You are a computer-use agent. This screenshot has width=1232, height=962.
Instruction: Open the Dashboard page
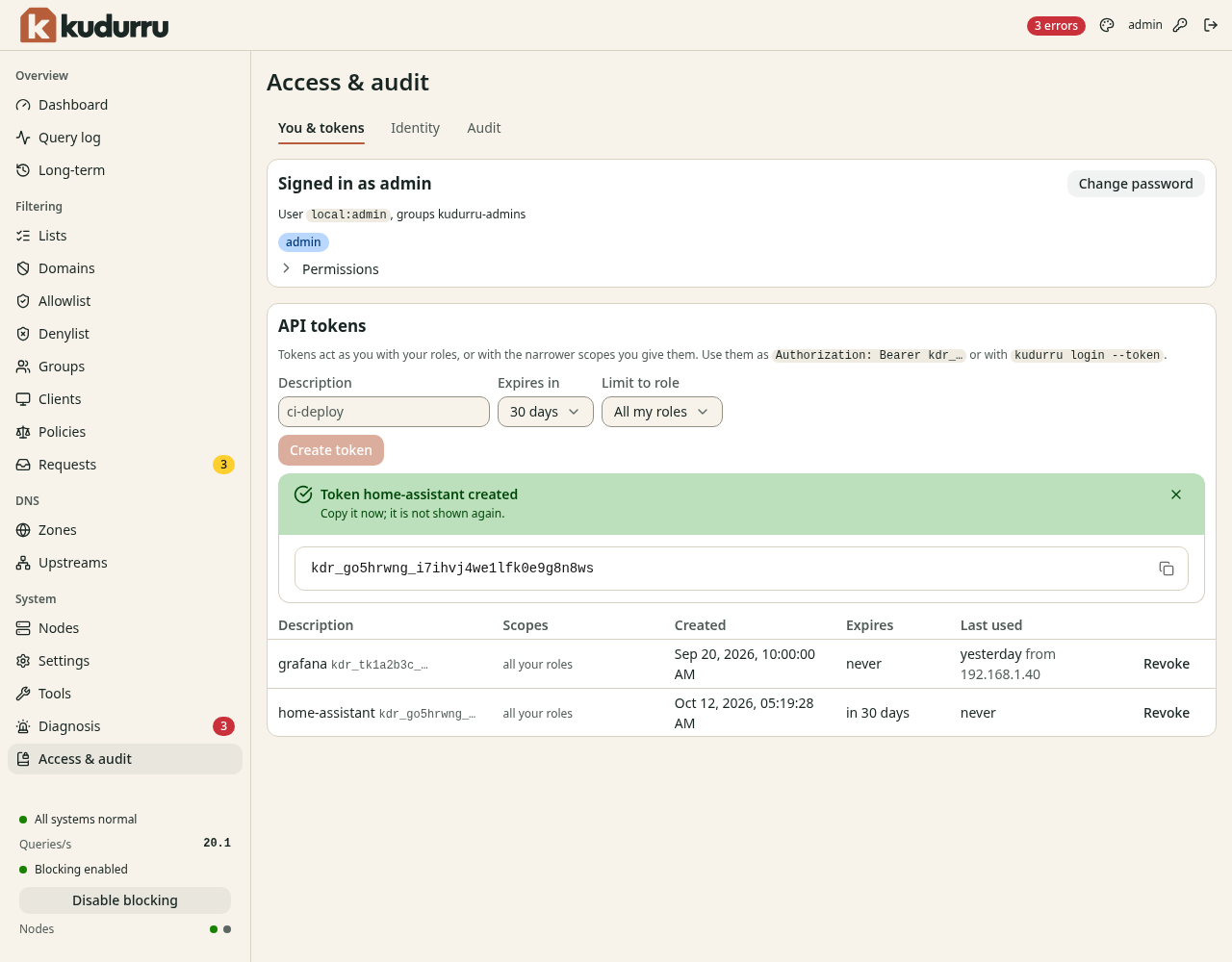click(125, 105)
